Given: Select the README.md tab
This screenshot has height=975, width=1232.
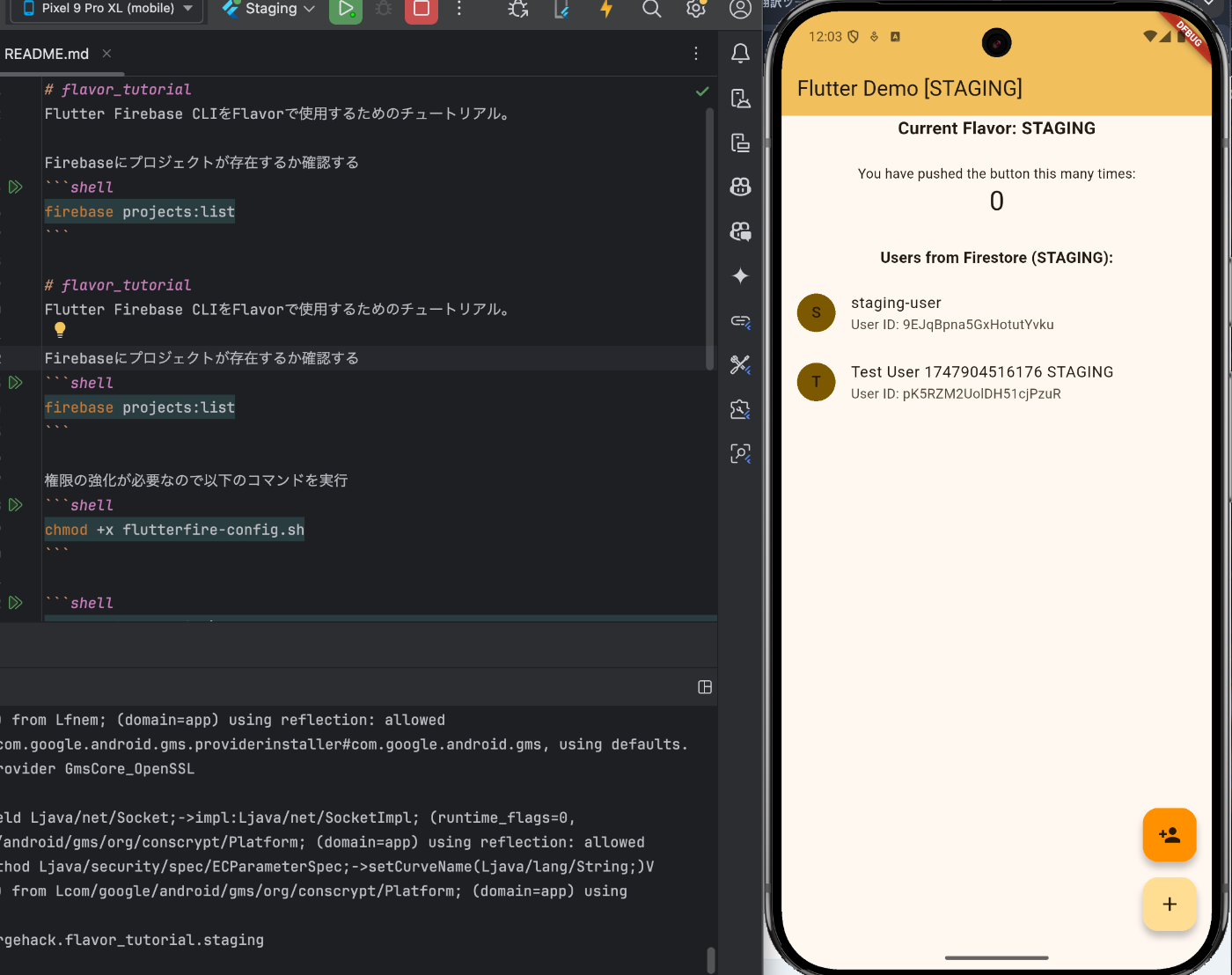Looking at the screenshot, I should pos(47,54).
